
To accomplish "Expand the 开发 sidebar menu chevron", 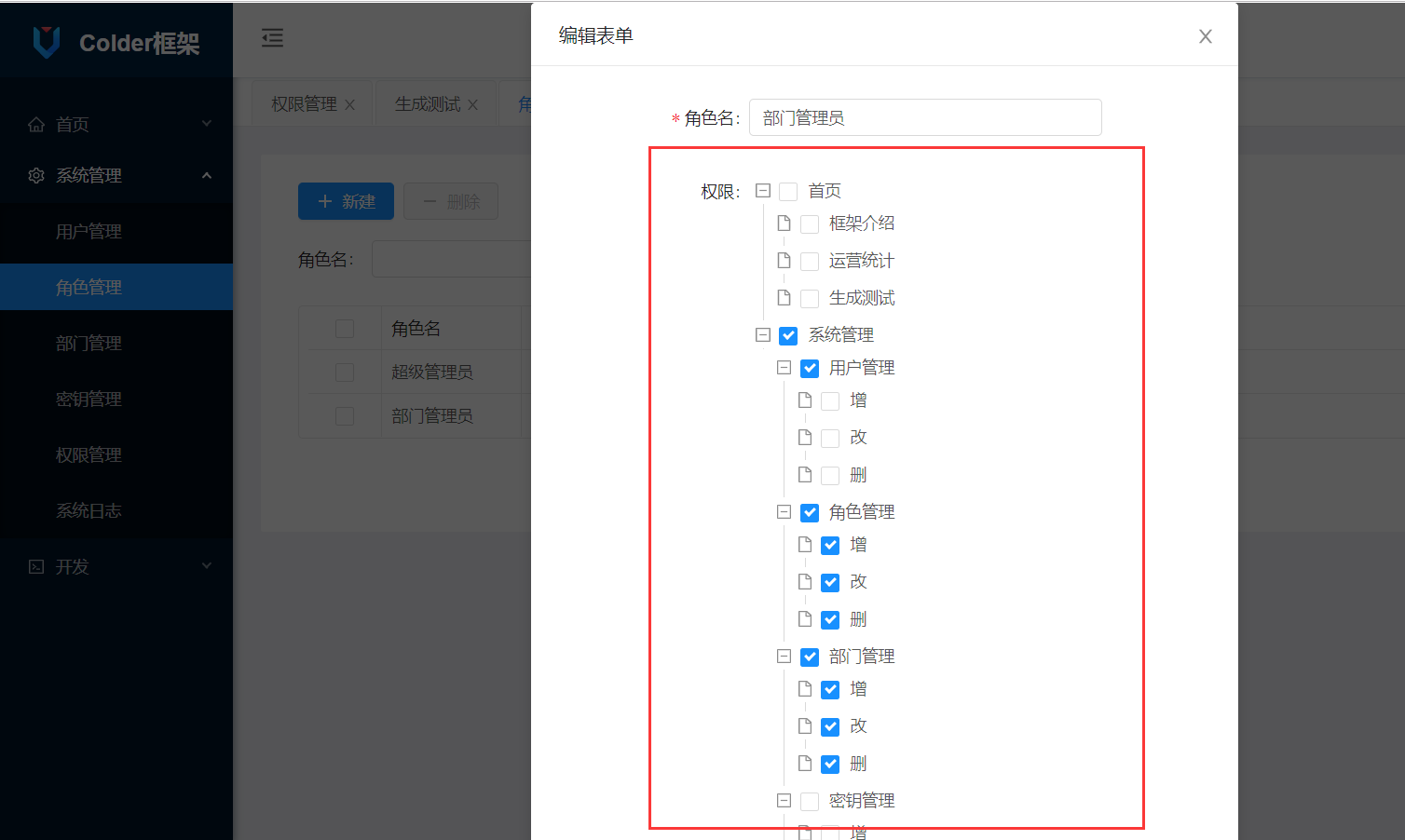I will point(207,566).
